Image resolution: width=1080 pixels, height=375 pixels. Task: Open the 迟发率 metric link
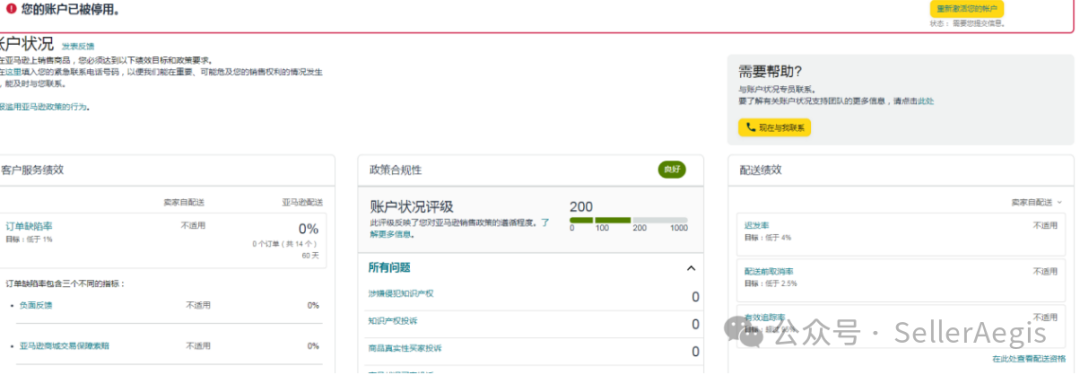(756, 225)
